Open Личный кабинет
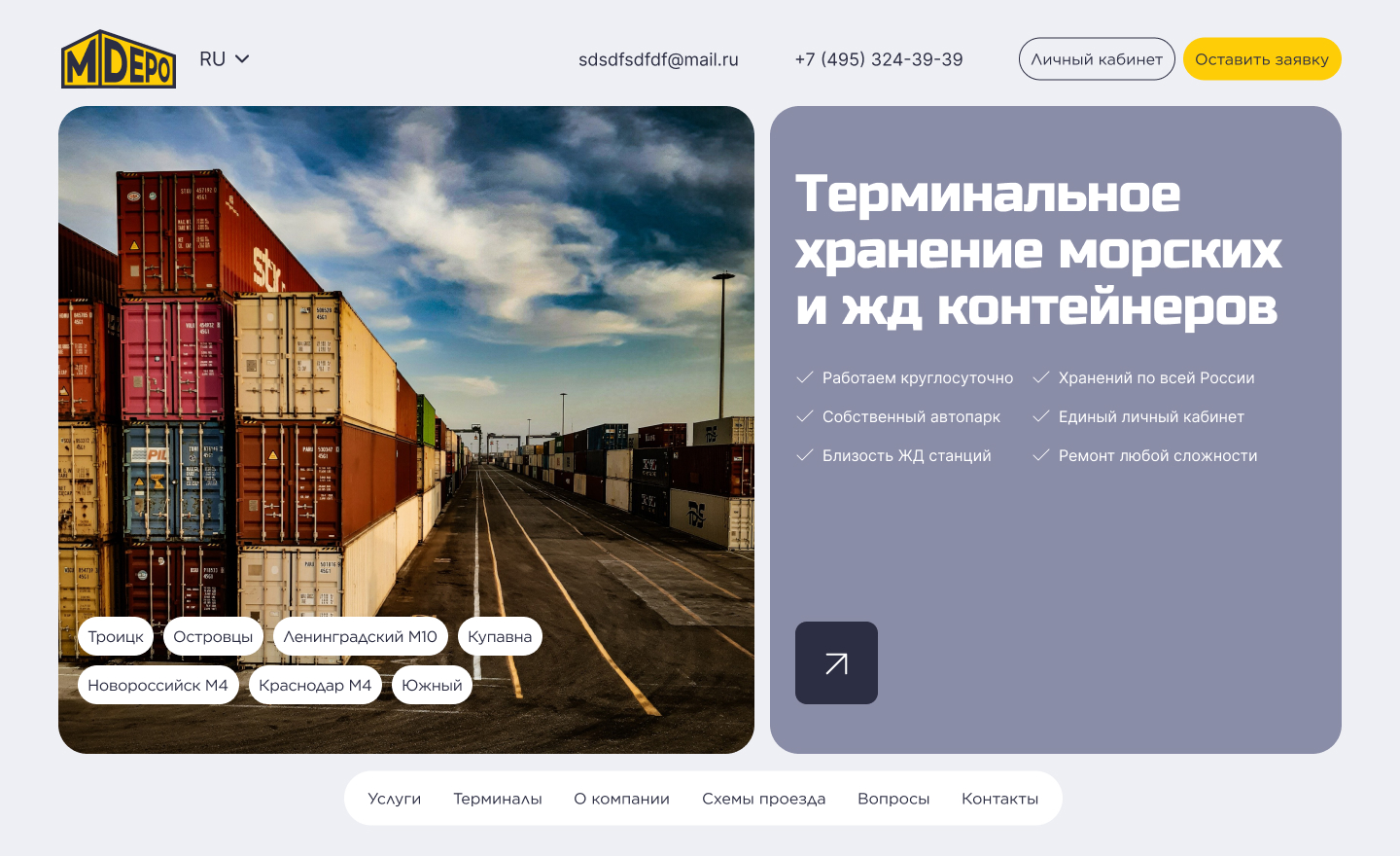This screenshot has height=856, width=1400. click(x=1097, y=58)
